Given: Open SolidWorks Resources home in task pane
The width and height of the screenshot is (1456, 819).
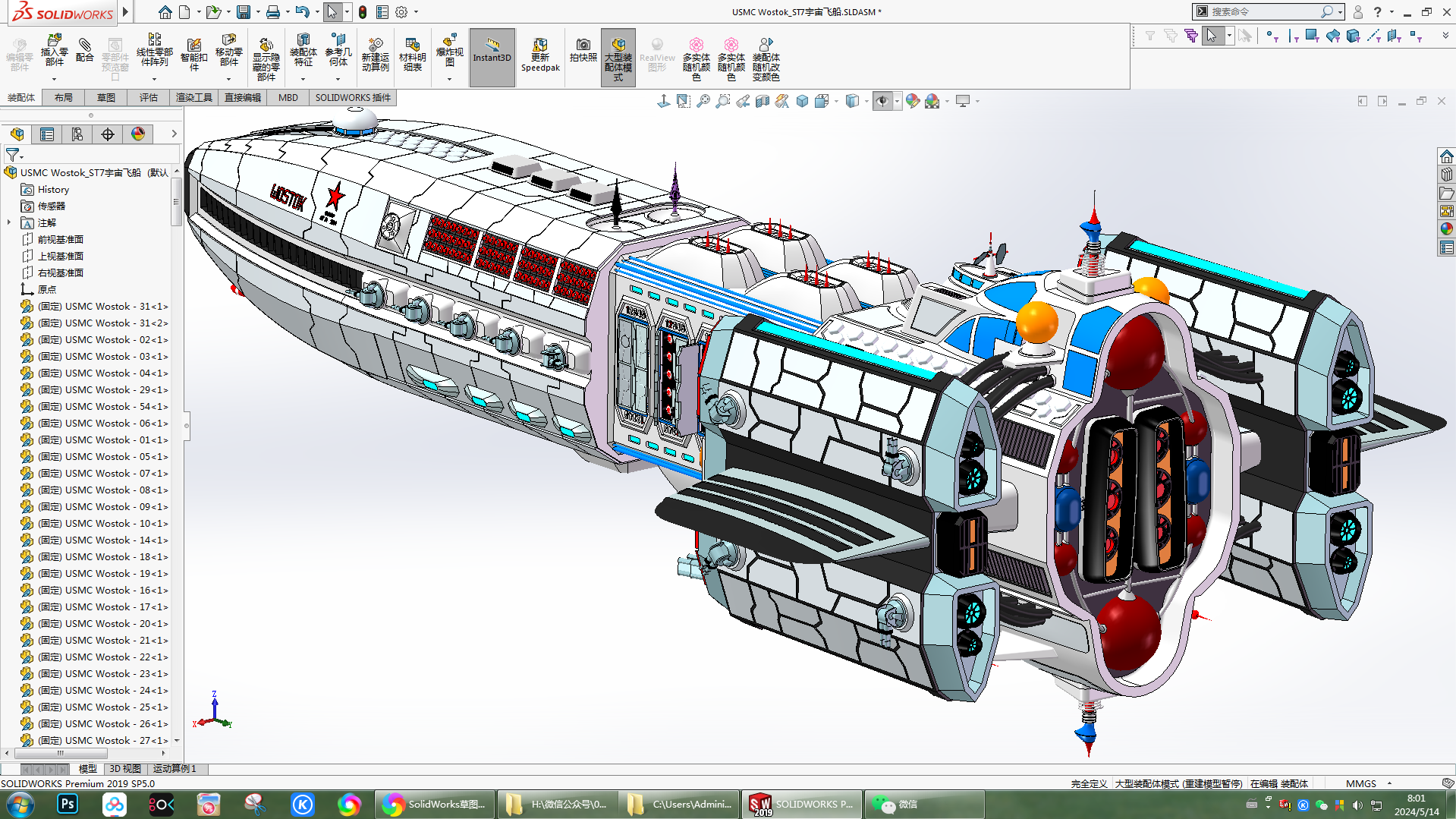Looking at the screenshot, I should coord(1447,156).
